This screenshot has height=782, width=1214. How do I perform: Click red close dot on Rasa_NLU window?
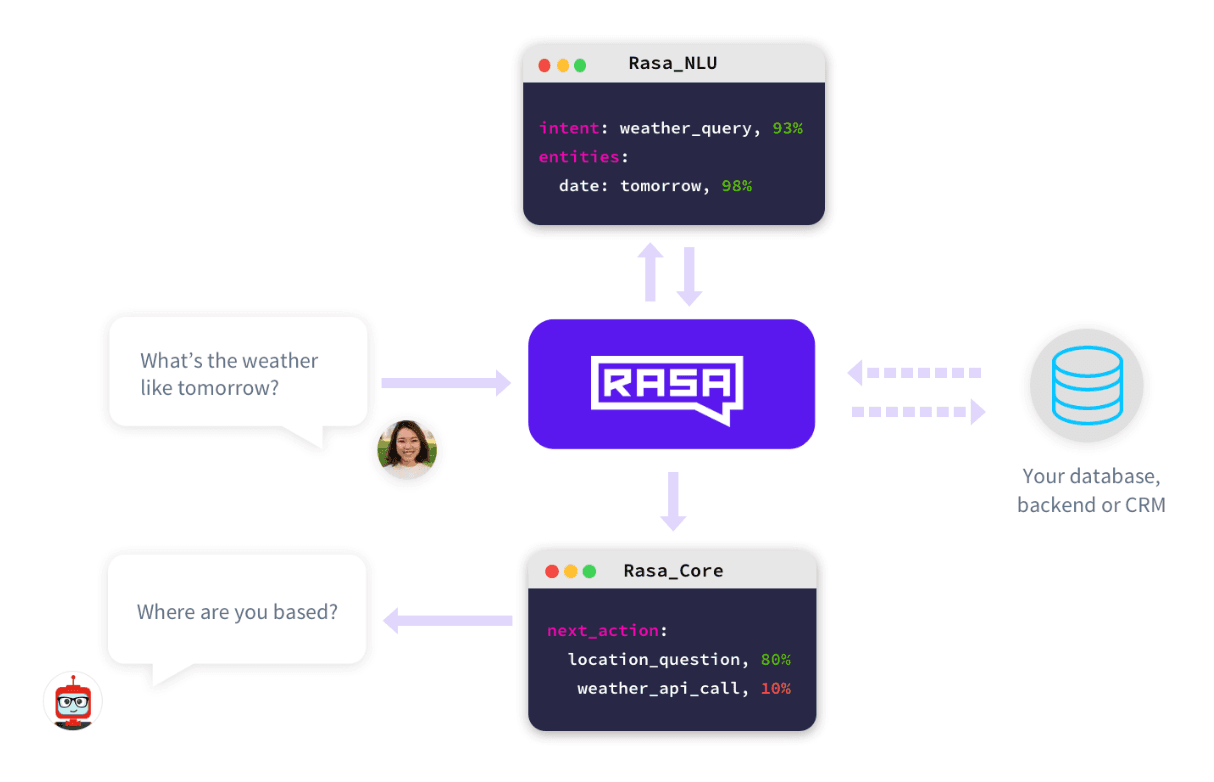point(545,65)
